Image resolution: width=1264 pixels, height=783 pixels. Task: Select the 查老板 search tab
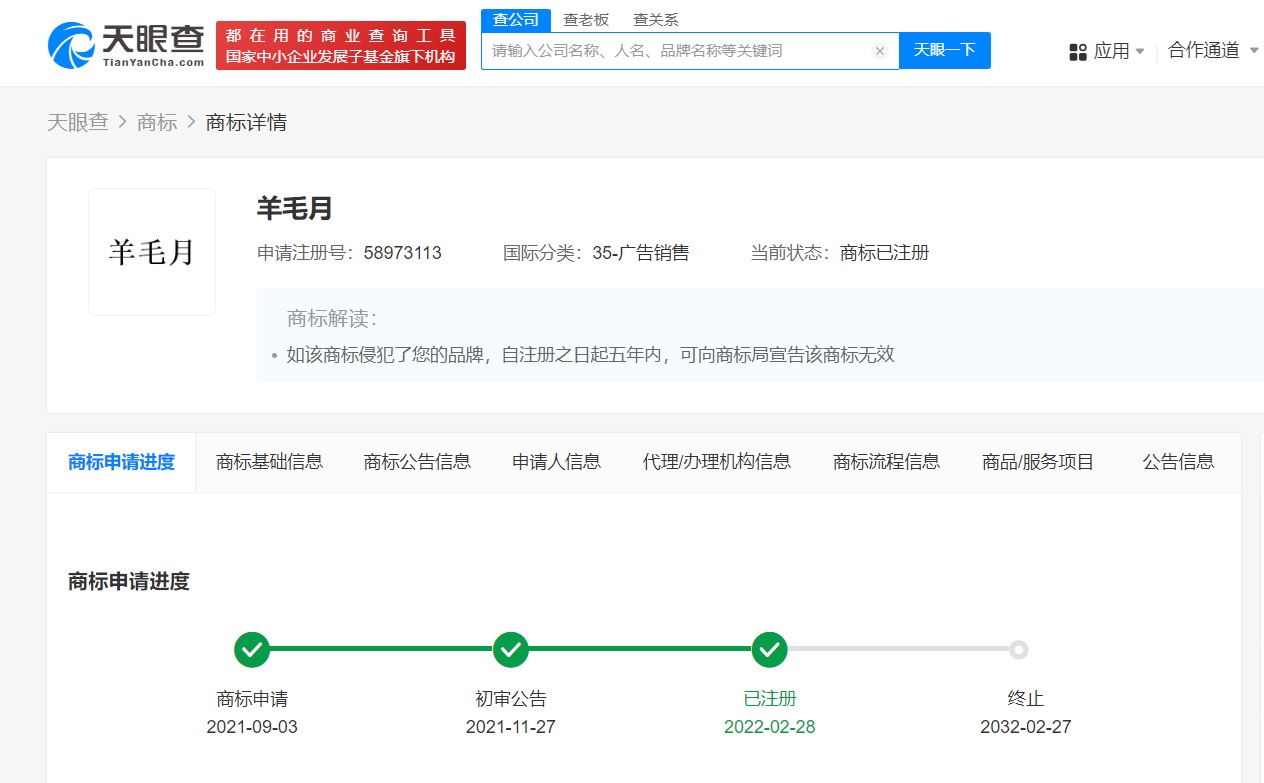click(x=585, y=20)
